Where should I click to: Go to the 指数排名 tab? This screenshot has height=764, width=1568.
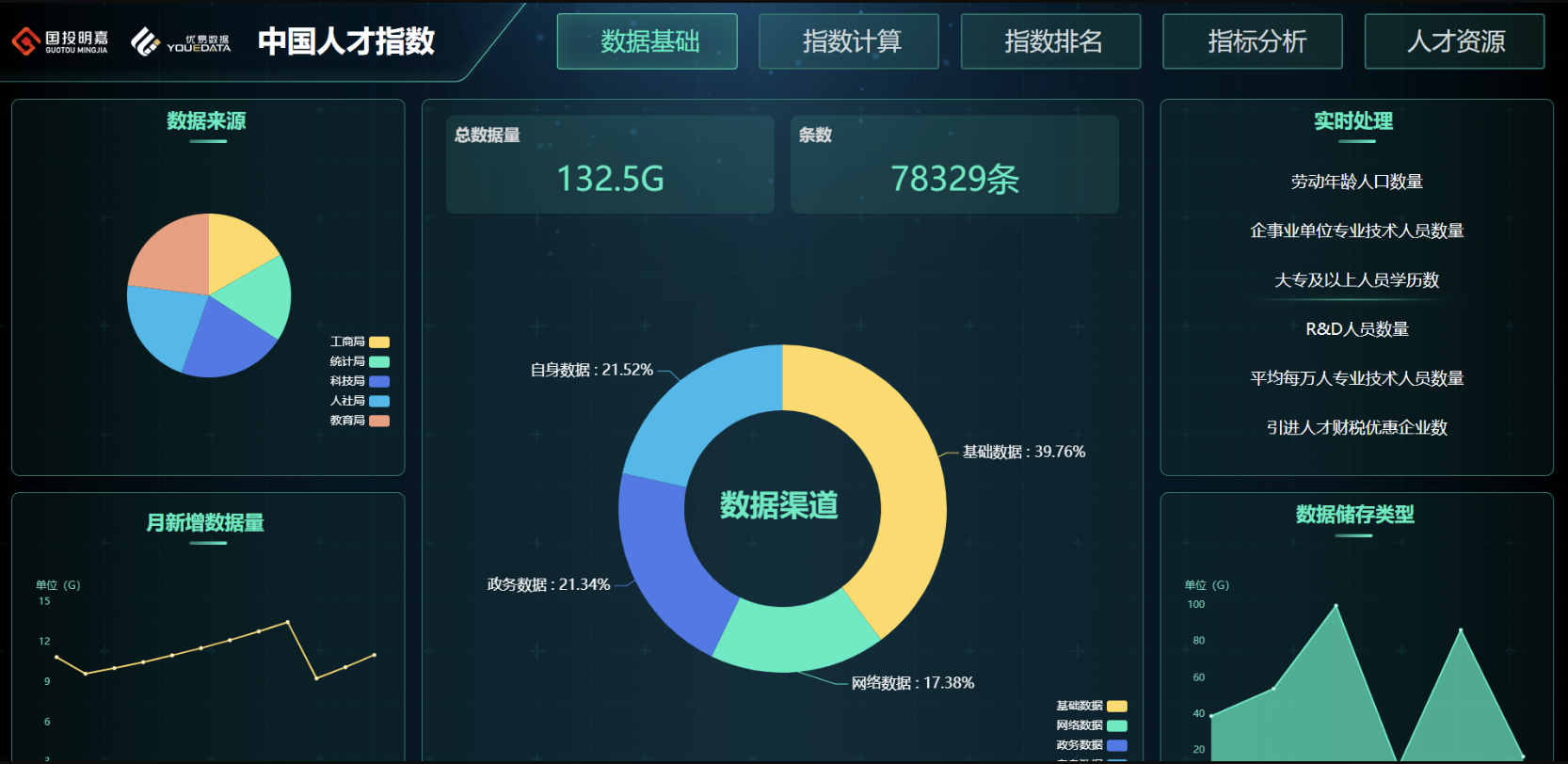1050,41
